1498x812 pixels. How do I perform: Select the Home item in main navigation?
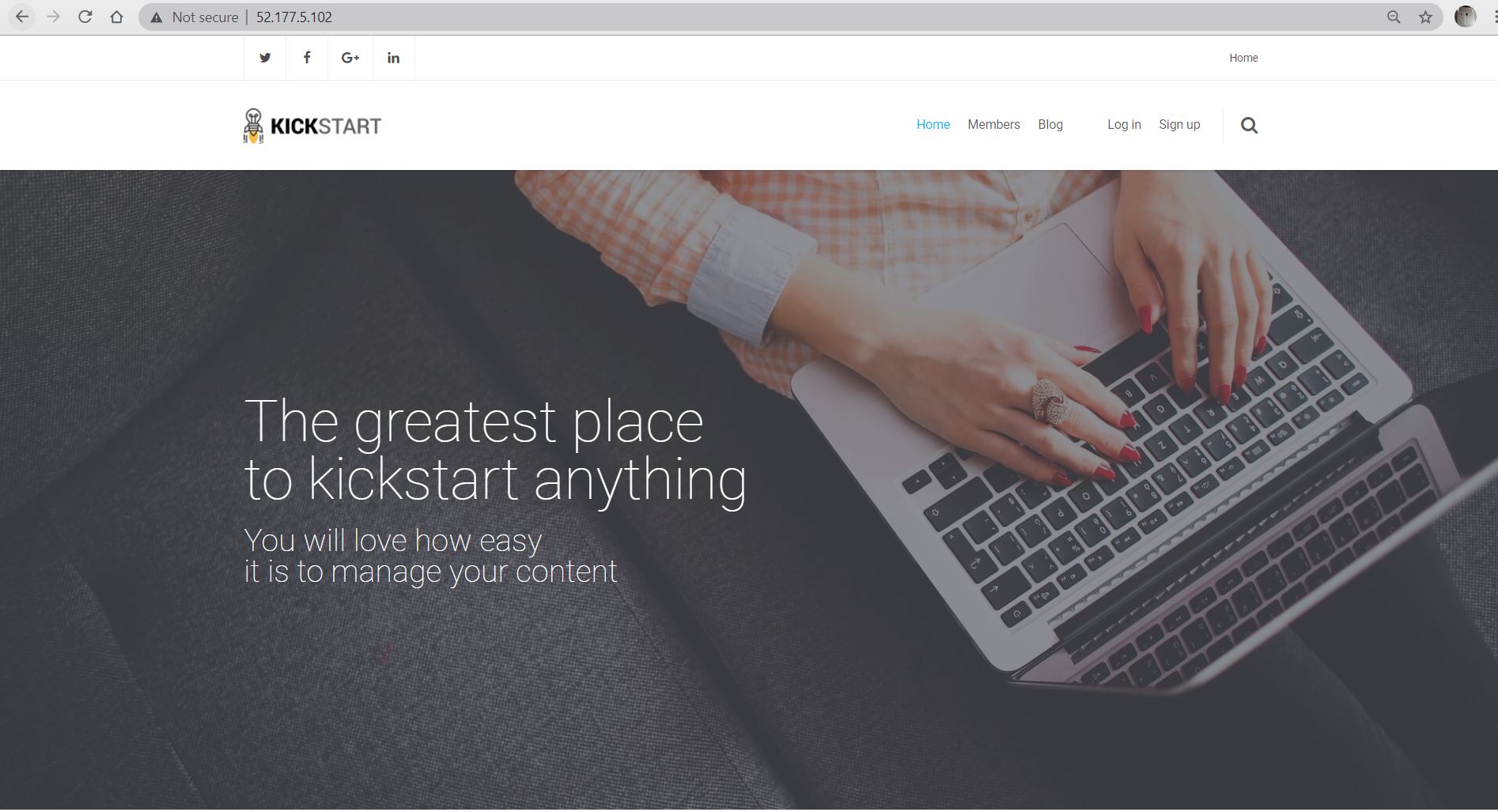933,125
